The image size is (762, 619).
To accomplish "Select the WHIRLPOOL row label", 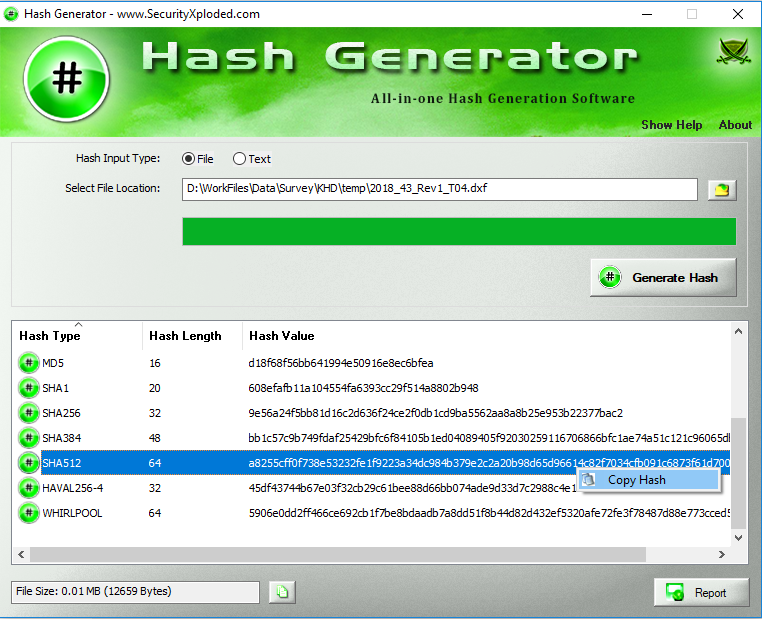I will coord(72,513).
